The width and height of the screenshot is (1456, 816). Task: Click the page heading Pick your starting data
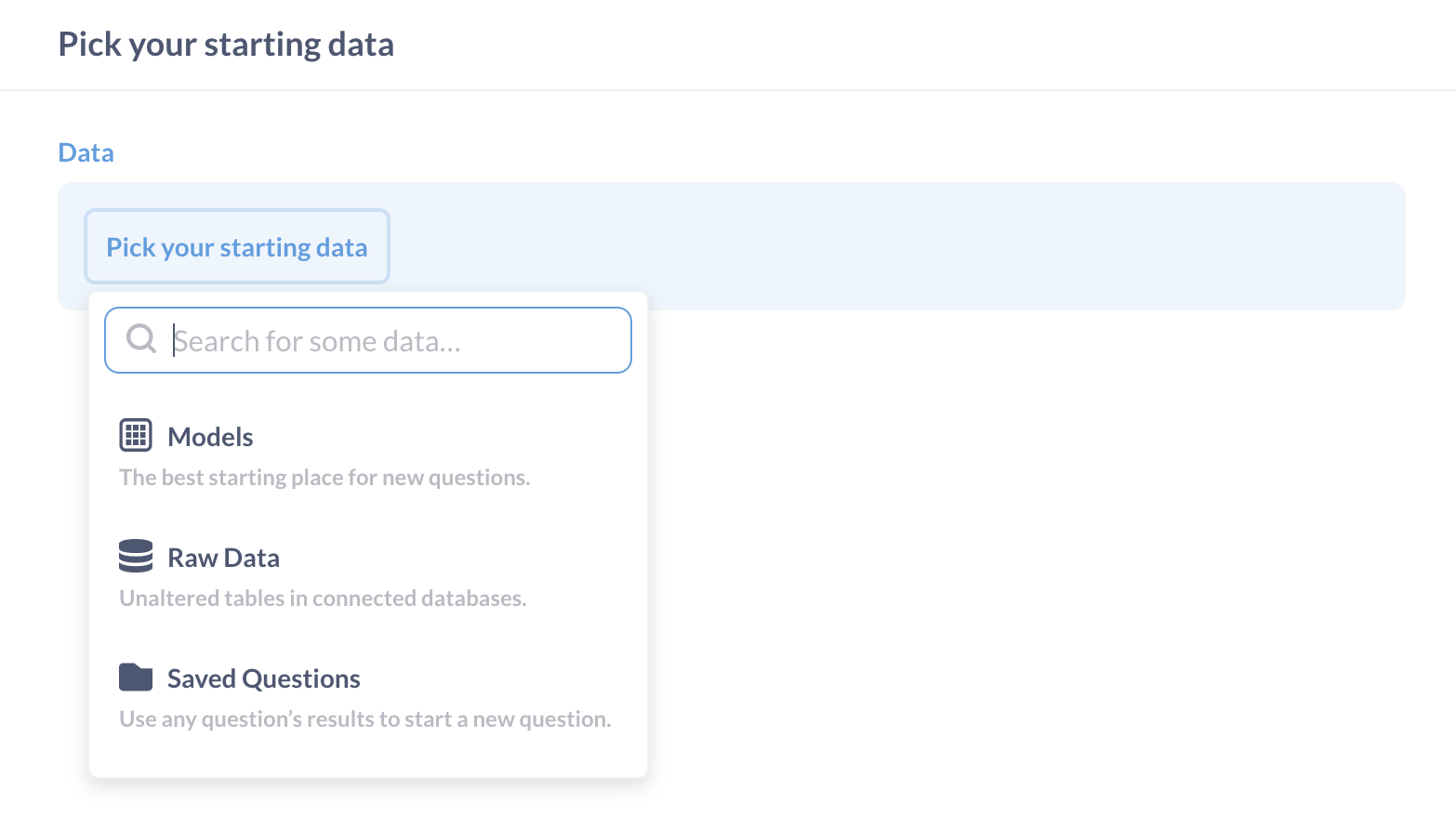[x=226, y=45]
